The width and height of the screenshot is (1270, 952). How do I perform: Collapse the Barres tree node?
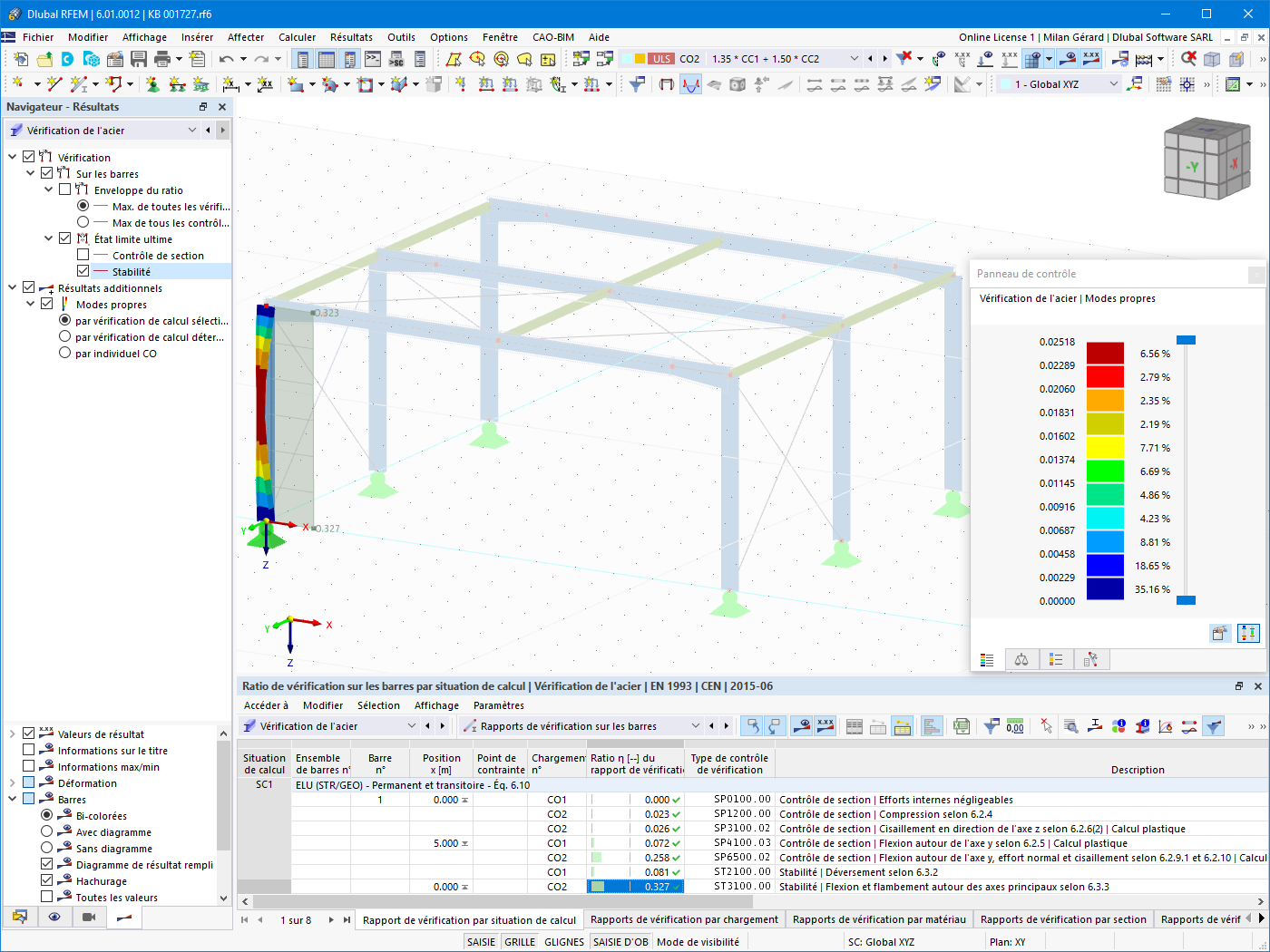[x=13, y=799]
